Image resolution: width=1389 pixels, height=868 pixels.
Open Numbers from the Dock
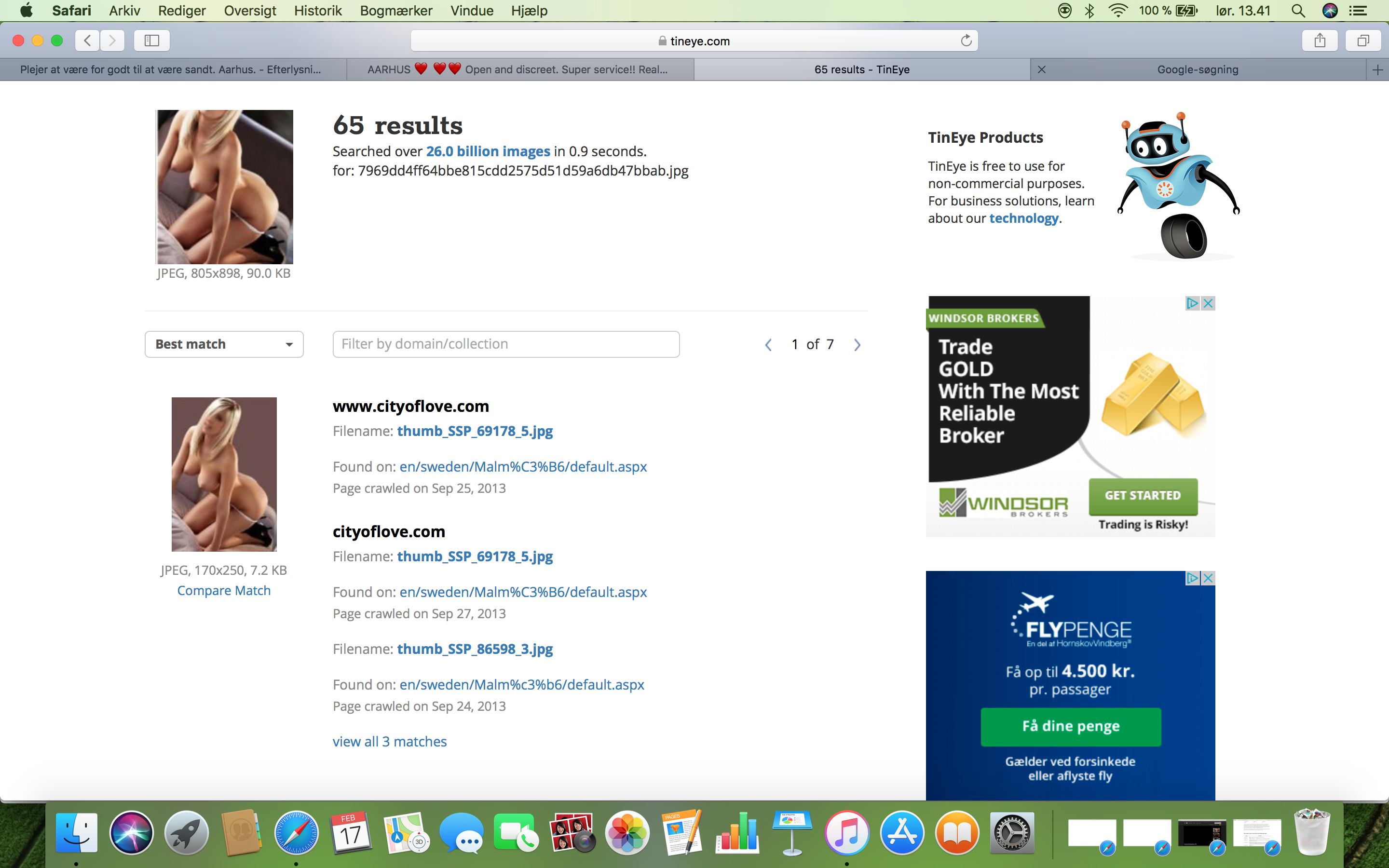tap(737, 832)
